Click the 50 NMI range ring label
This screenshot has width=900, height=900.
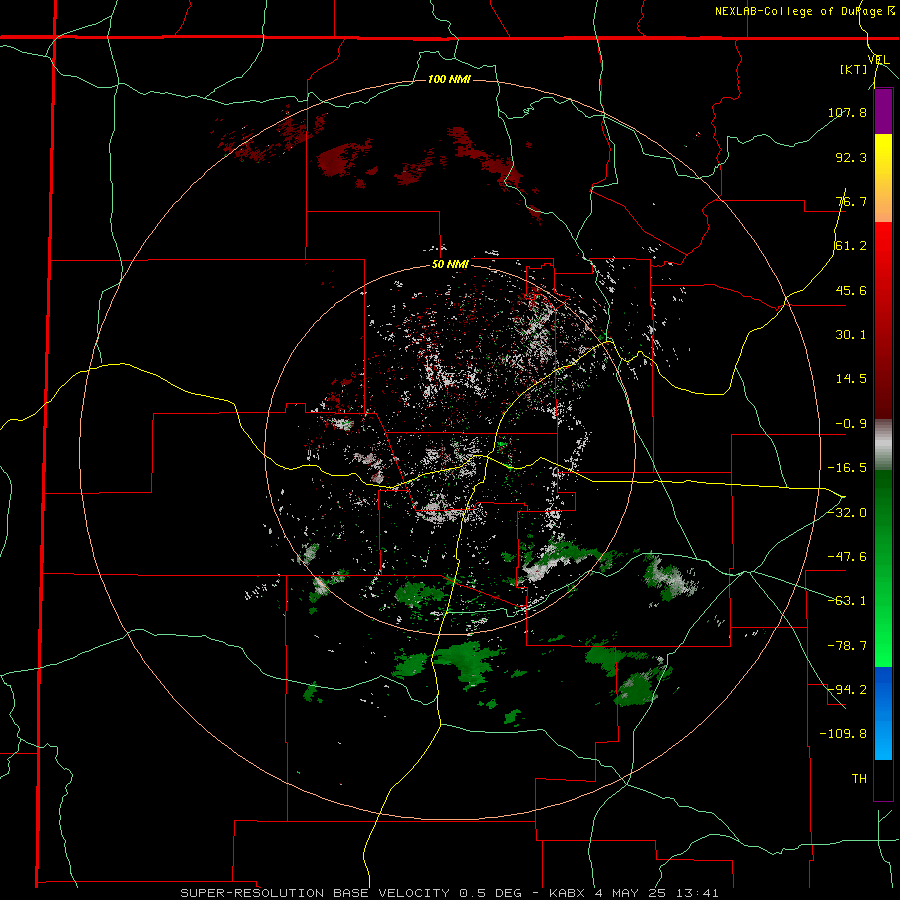click(x=450, y=265)
